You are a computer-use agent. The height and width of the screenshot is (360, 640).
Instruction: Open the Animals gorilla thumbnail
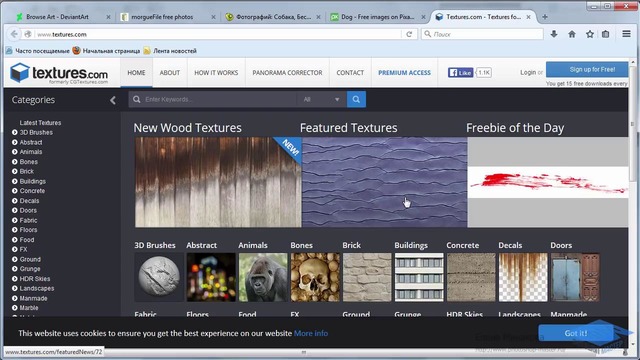pos(263,277)
